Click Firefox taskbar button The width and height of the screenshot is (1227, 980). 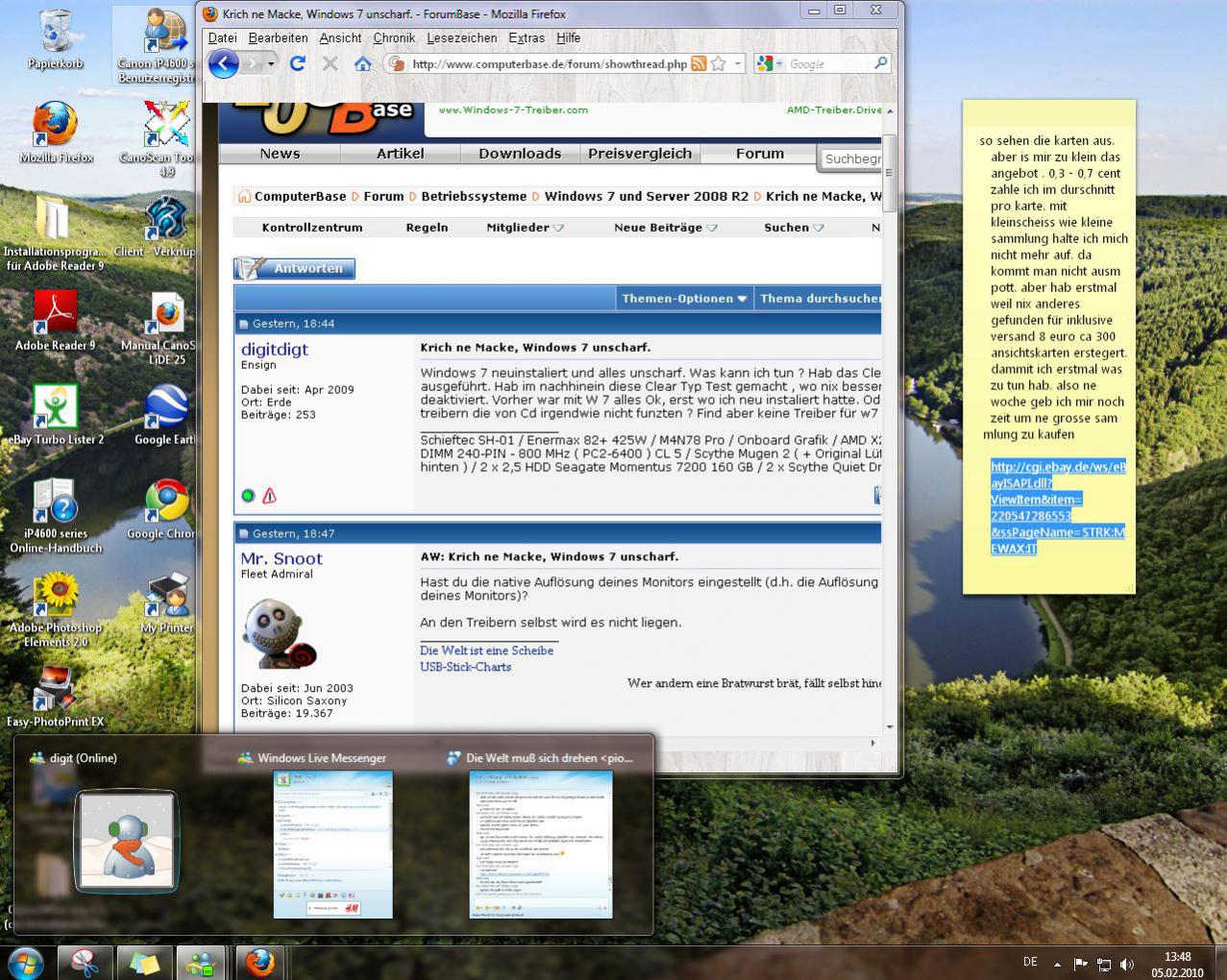point(258,963)
